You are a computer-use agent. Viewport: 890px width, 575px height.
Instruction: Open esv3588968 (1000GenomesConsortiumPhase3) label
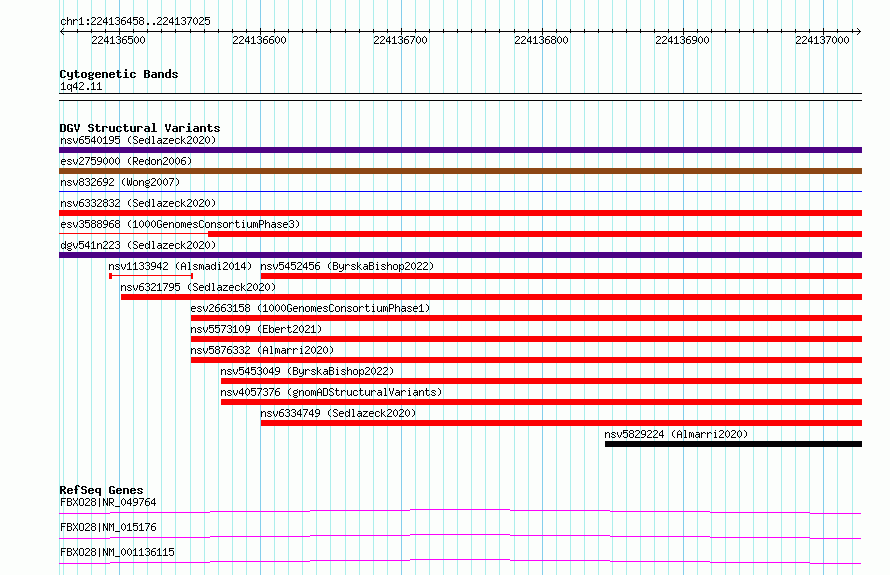coord(180,224)
